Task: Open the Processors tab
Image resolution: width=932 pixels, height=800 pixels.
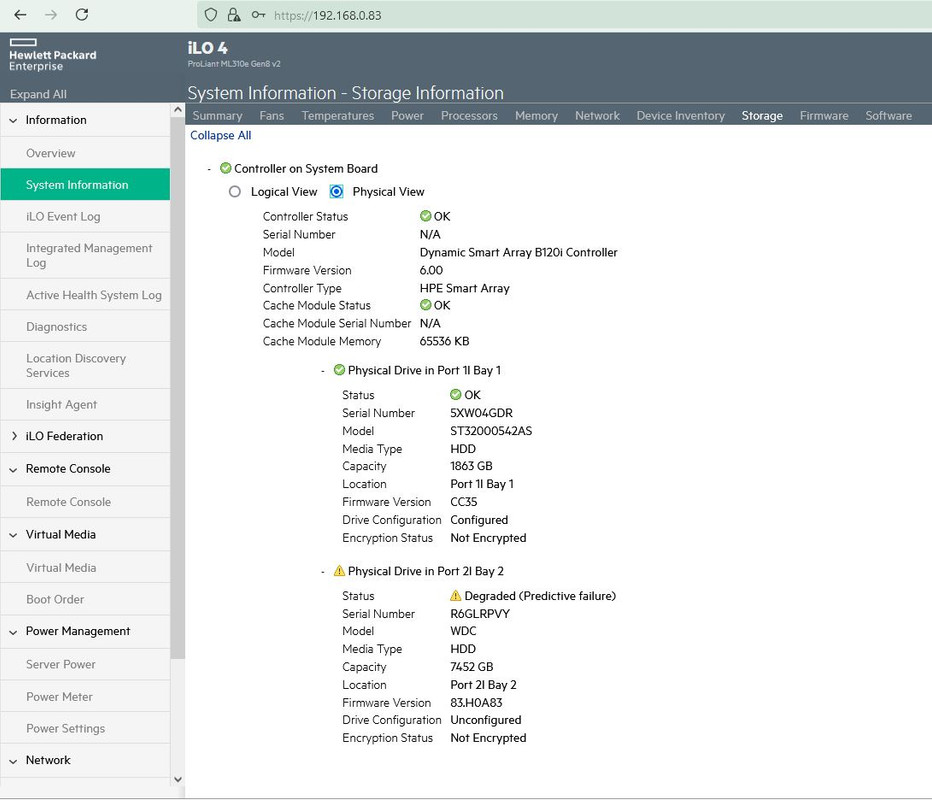Action: tap(469, 115)
